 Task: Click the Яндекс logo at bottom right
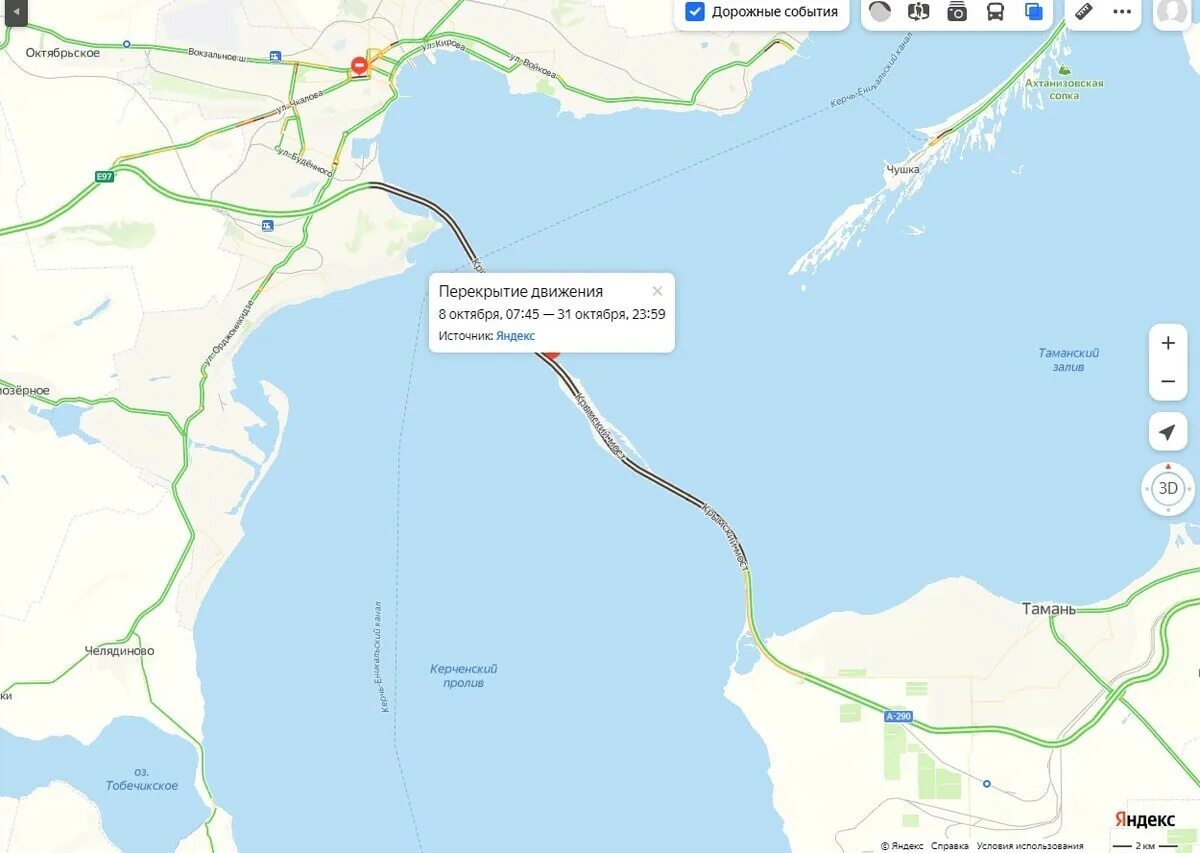(1146, 820)
